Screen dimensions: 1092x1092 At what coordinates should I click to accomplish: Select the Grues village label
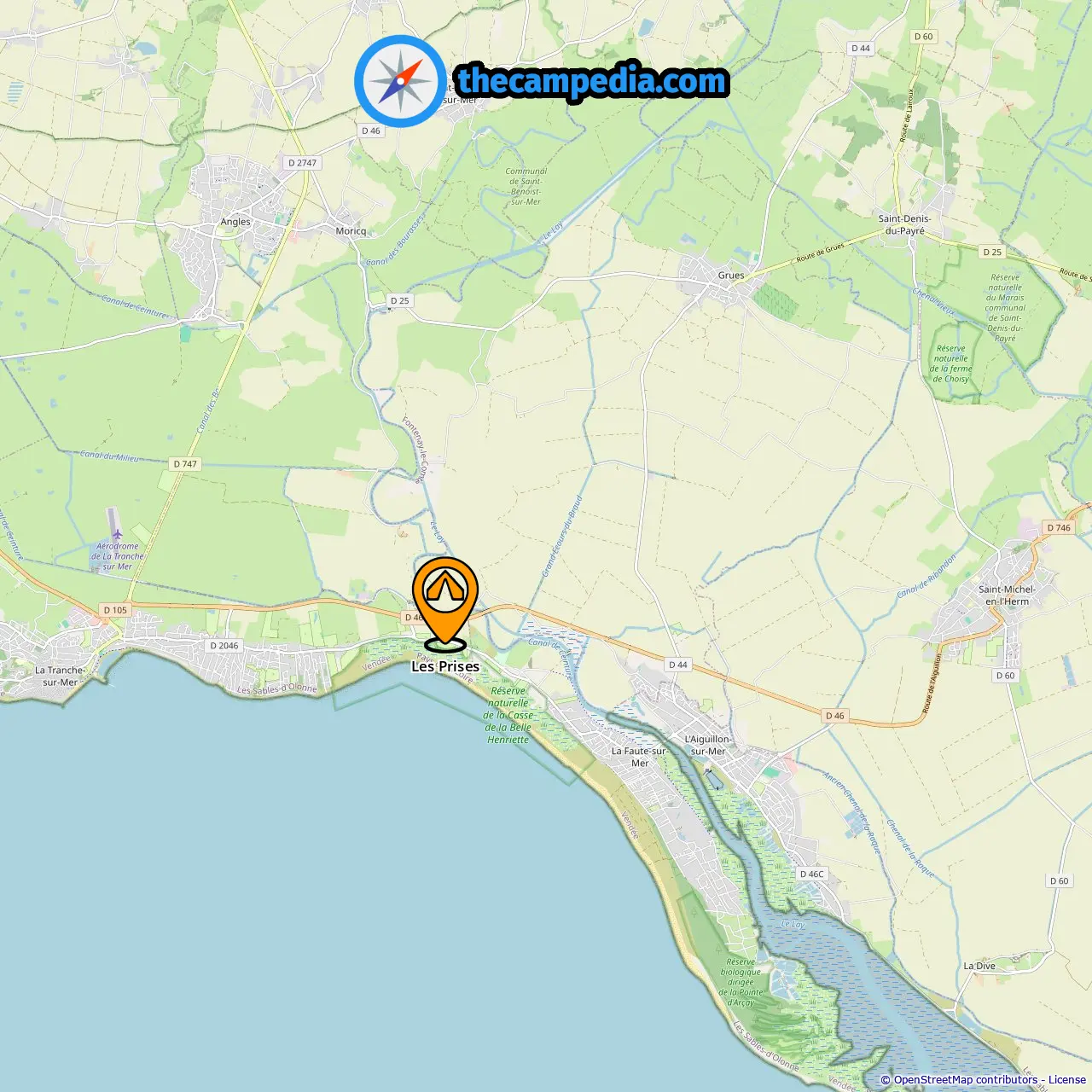[731, 275]
